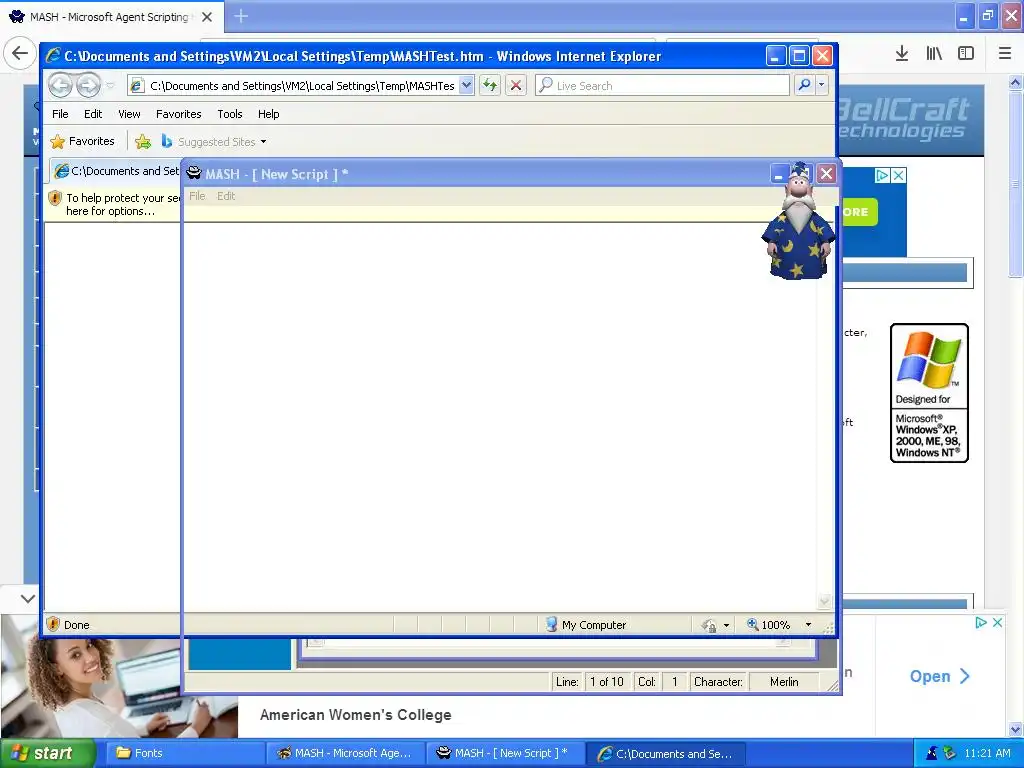Viewport: 1024px width, 768px height.
Task: Open the Firefox library icon
Action: coord(934,54)
